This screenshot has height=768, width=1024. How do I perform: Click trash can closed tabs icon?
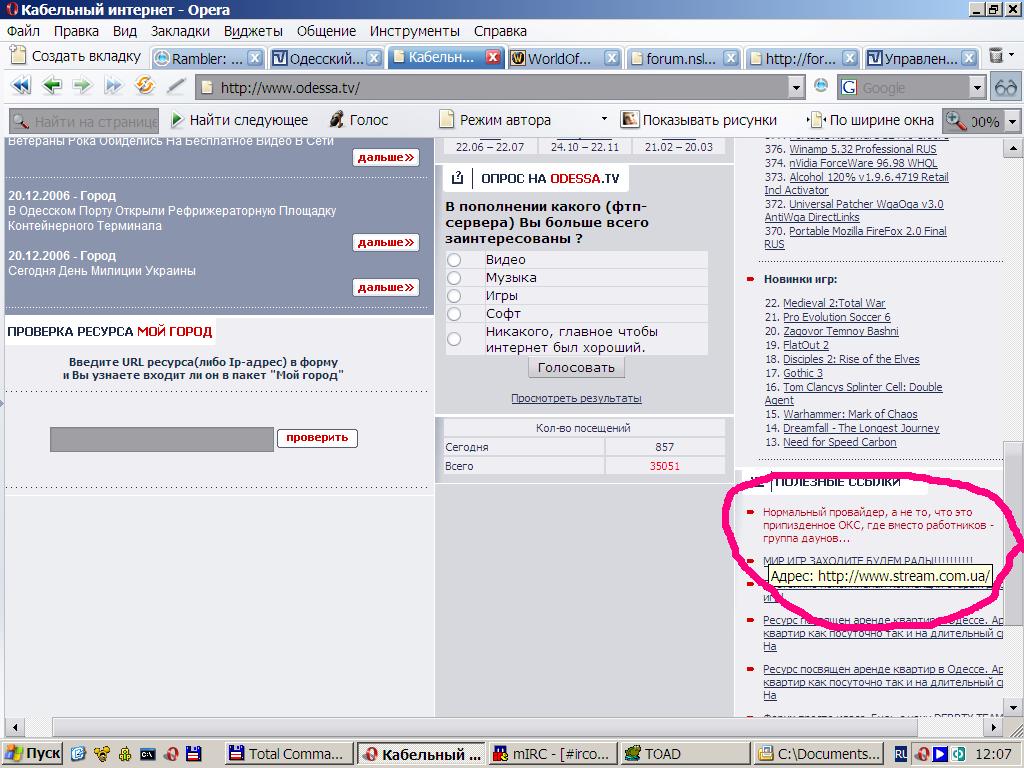click(x=995, y=56)
